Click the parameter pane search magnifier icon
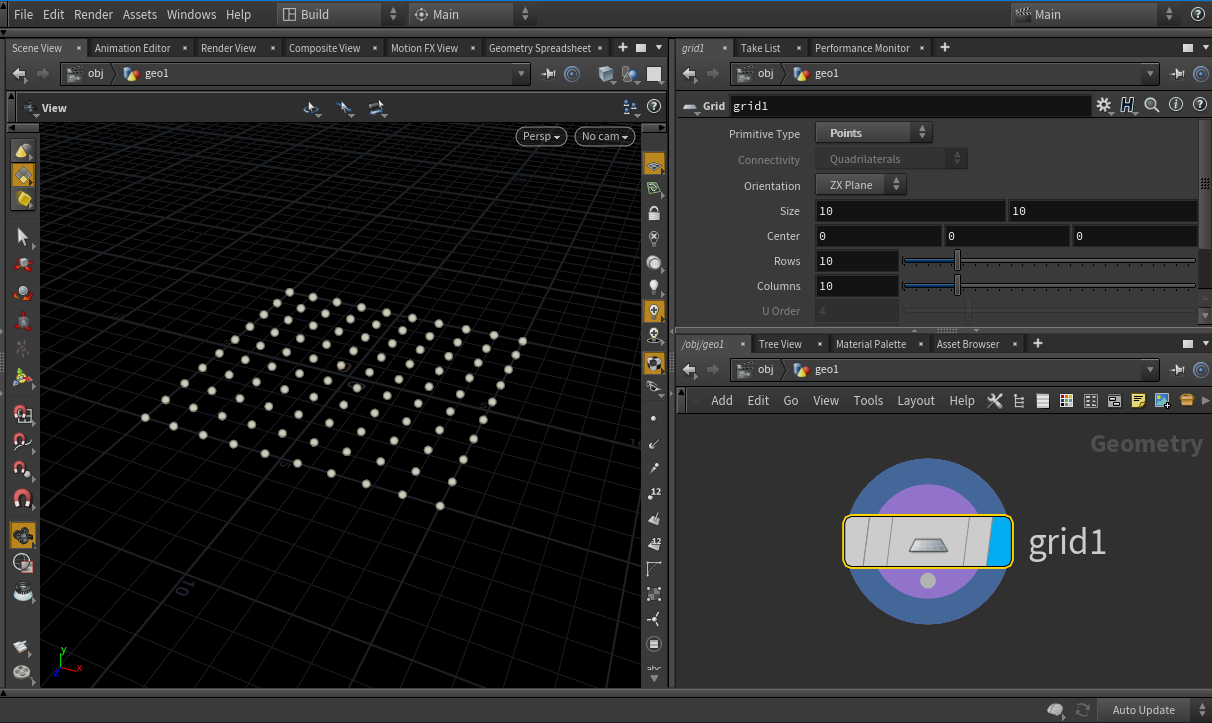1212x723 pixels. [1152, 105]
